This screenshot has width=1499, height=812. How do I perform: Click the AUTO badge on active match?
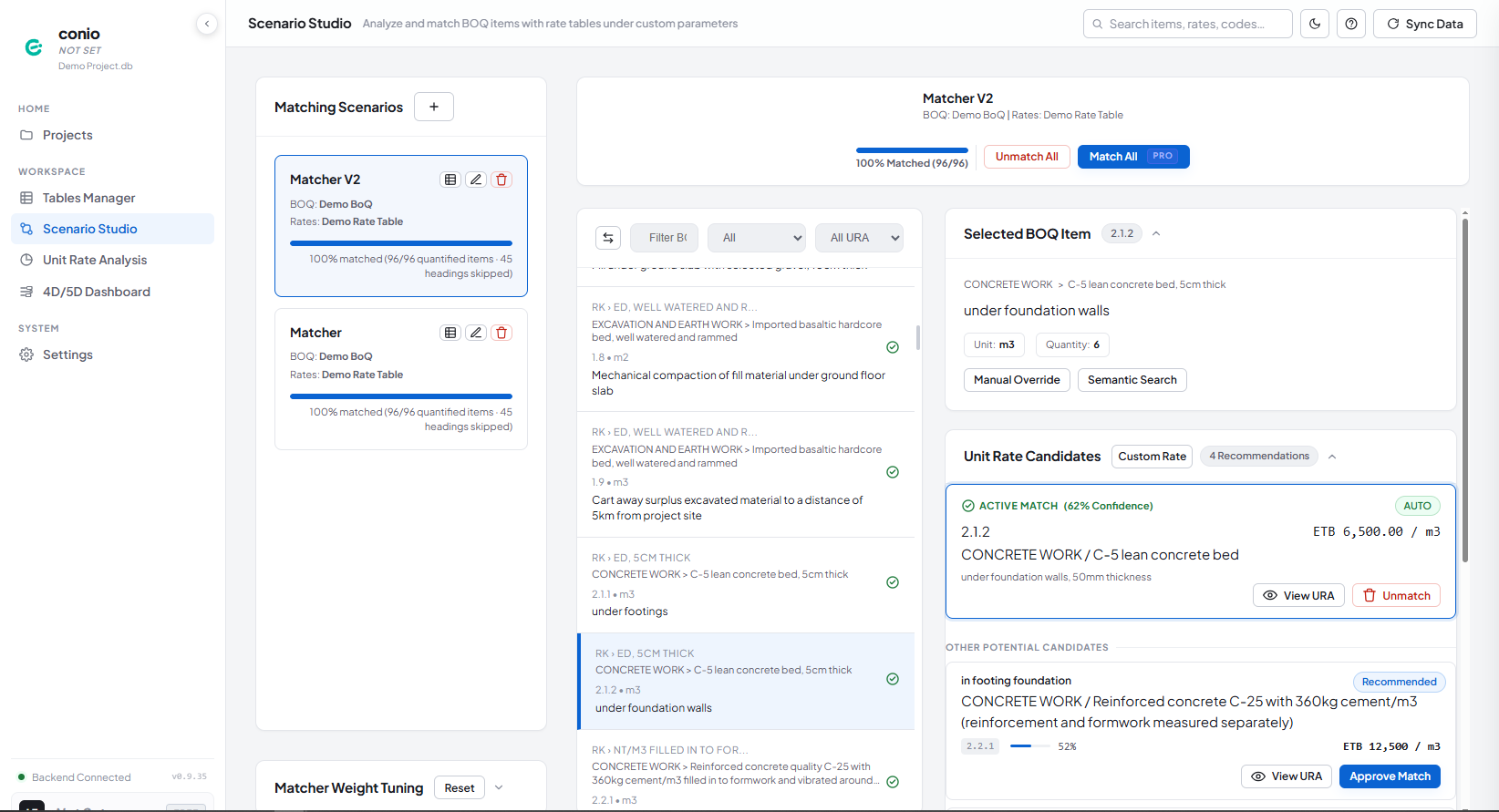coord(1417,506)
